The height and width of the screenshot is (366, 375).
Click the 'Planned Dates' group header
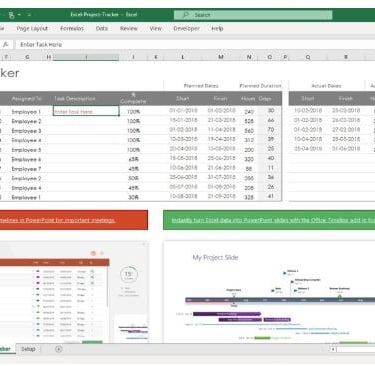[x=201, y=86]
